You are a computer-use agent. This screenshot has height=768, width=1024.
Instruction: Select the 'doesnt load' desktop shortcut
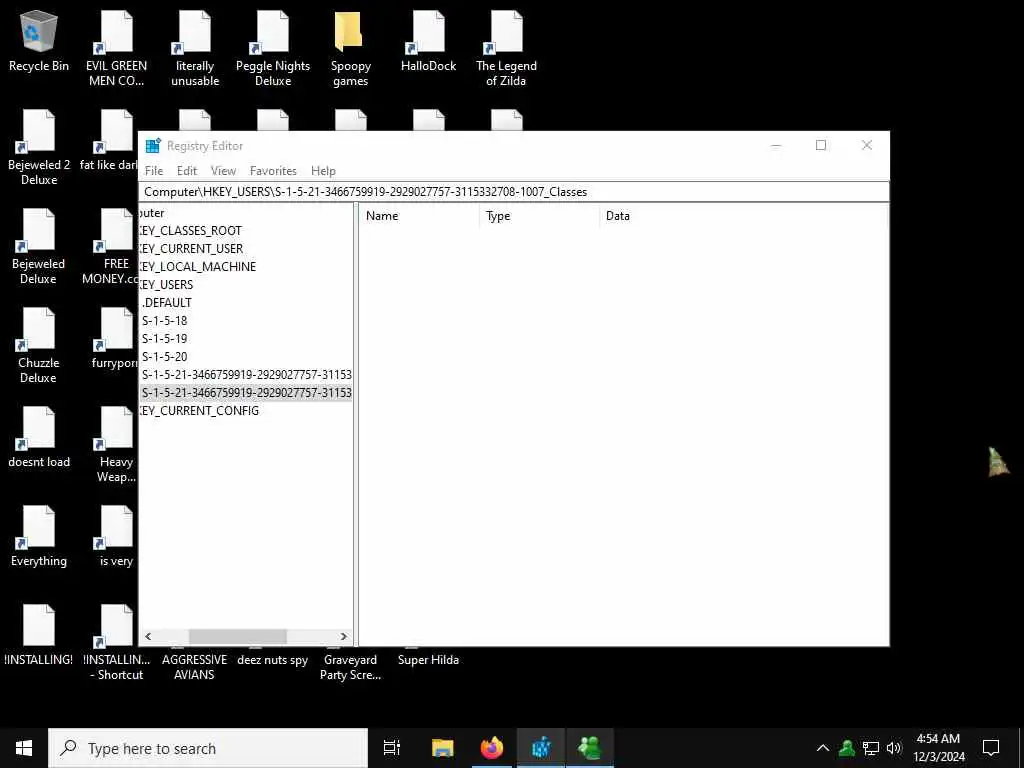coord(39,437)
